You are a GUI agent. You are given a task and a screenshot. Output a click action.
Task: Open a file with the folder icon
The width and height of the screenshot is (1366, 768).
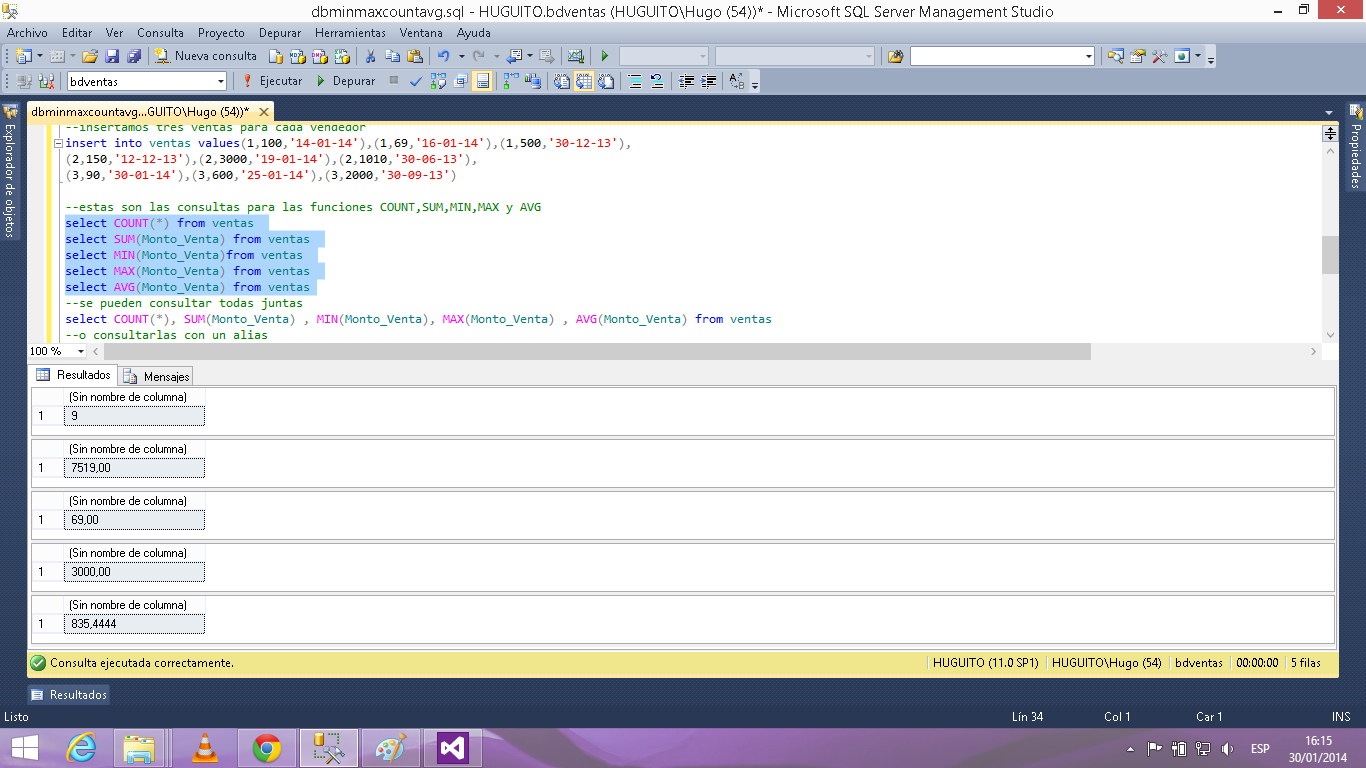[90, 56]
